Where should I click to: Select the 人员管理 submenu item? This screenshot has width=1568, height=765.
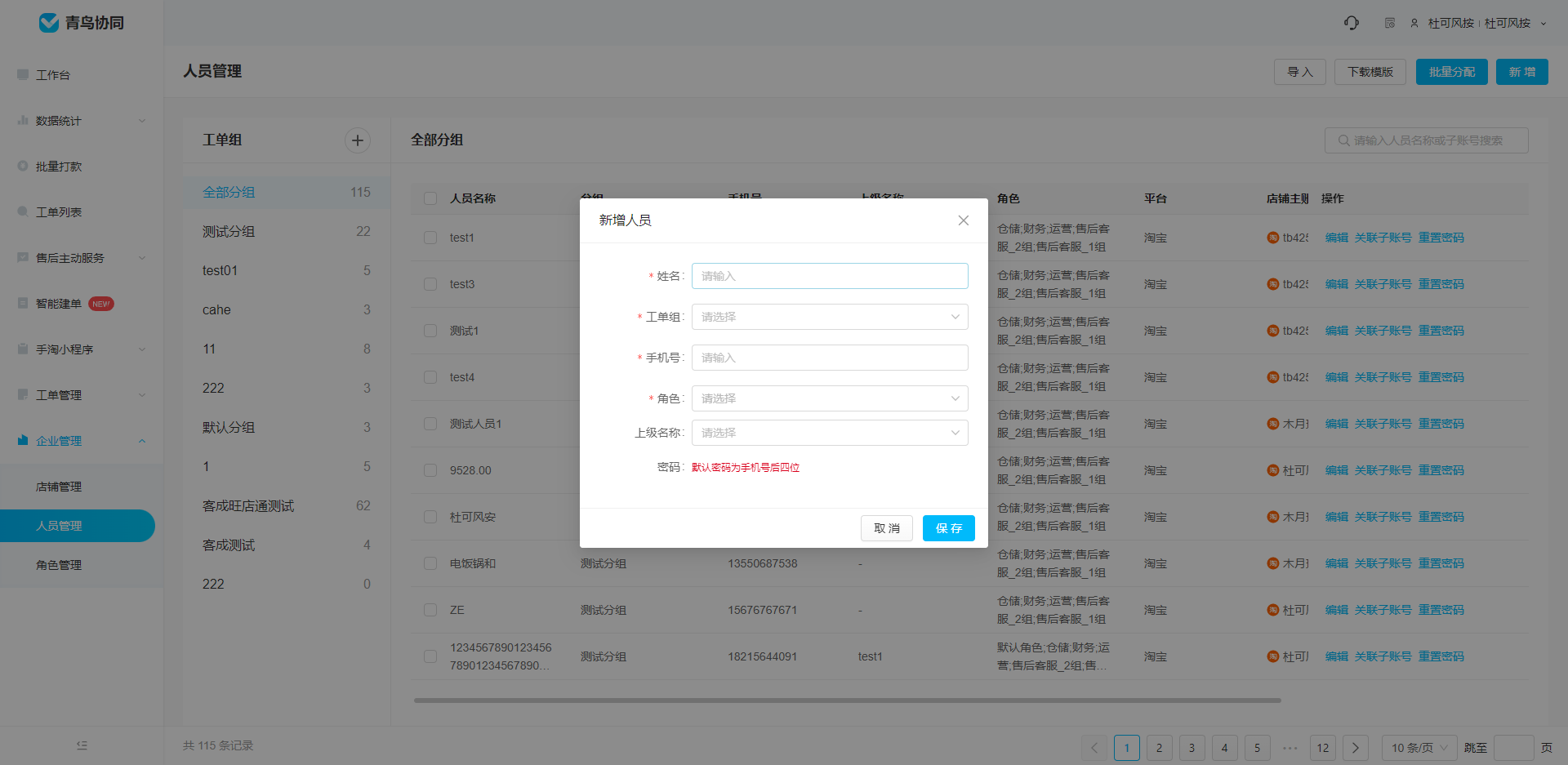pos(78,526)
